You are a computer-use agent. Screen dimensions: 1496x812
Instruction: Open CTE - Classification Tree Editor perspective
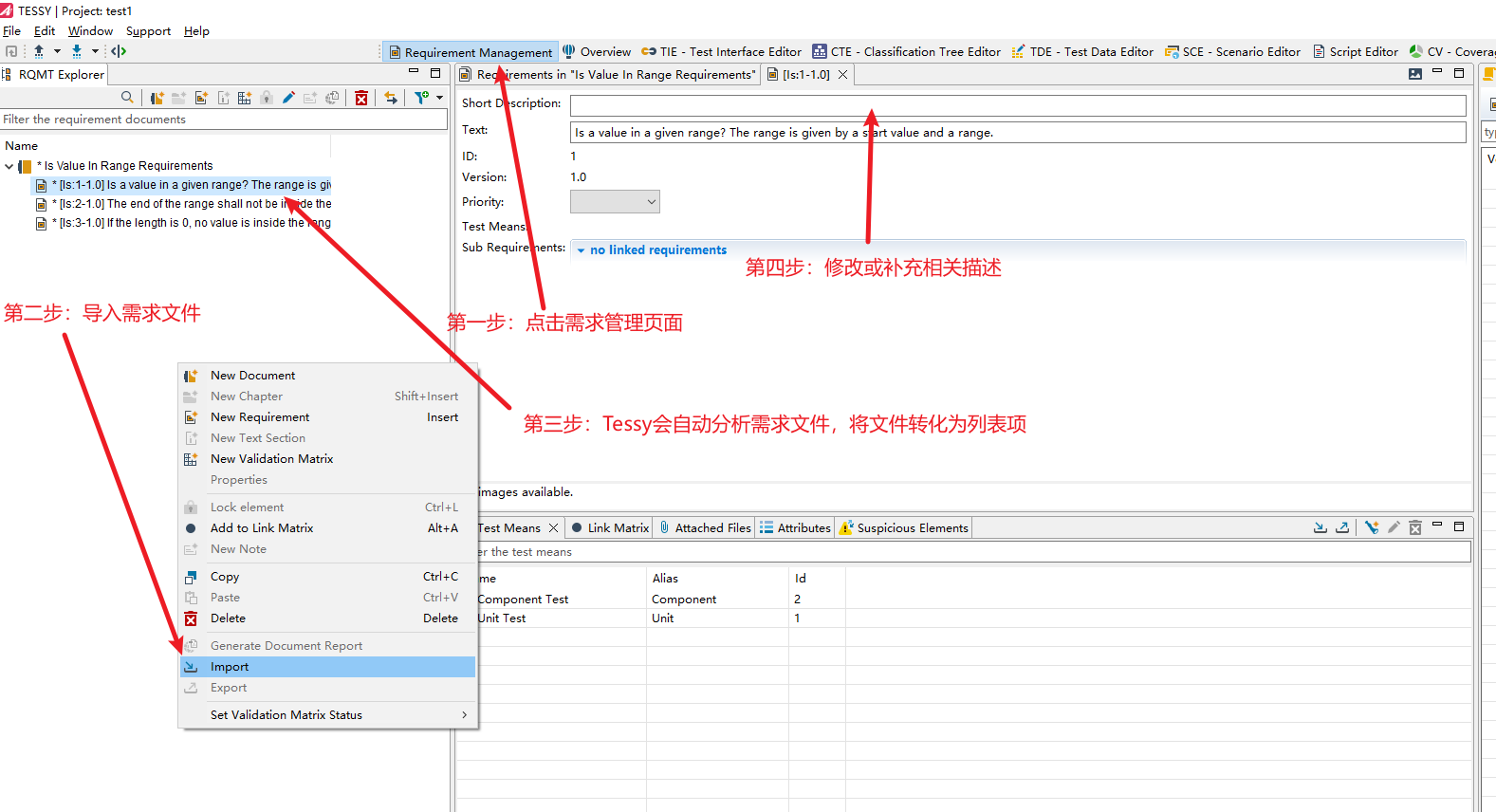pos(906,51)
